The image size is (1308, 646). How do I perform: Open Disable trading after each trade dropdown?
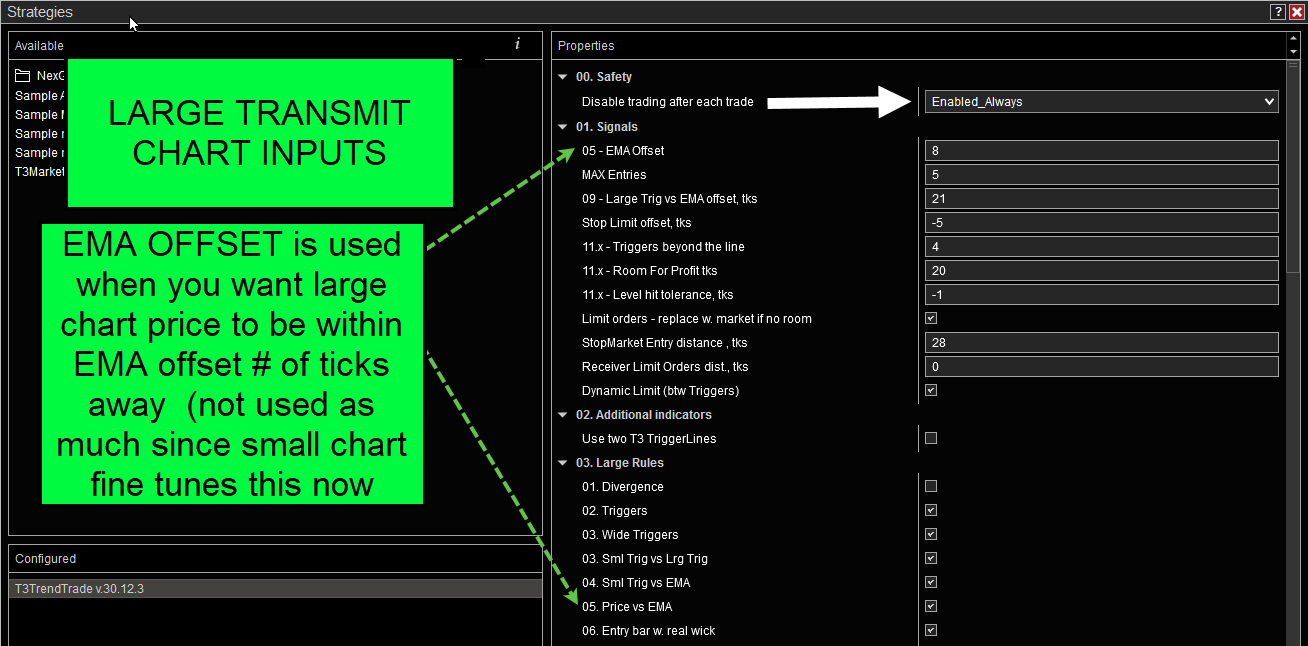point(1101,101)
